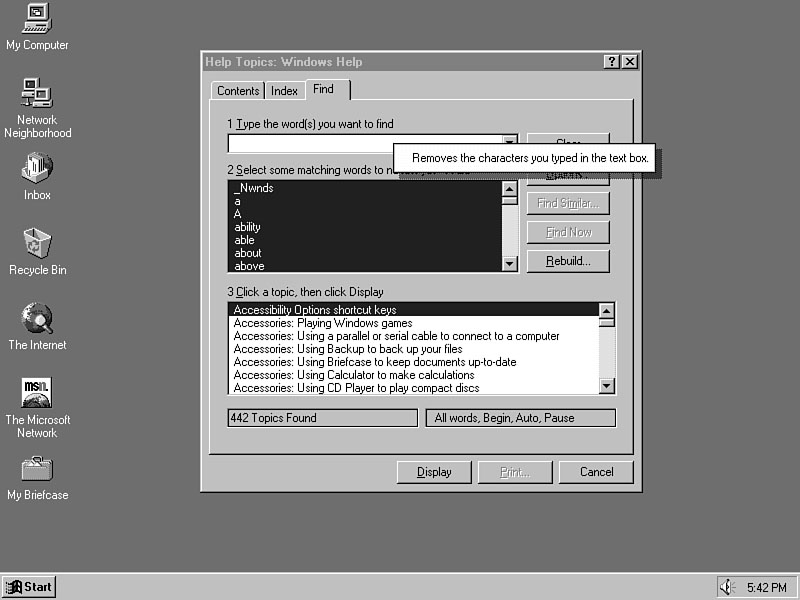Click the volume speaker icon in the tray

tap(727, 587)
